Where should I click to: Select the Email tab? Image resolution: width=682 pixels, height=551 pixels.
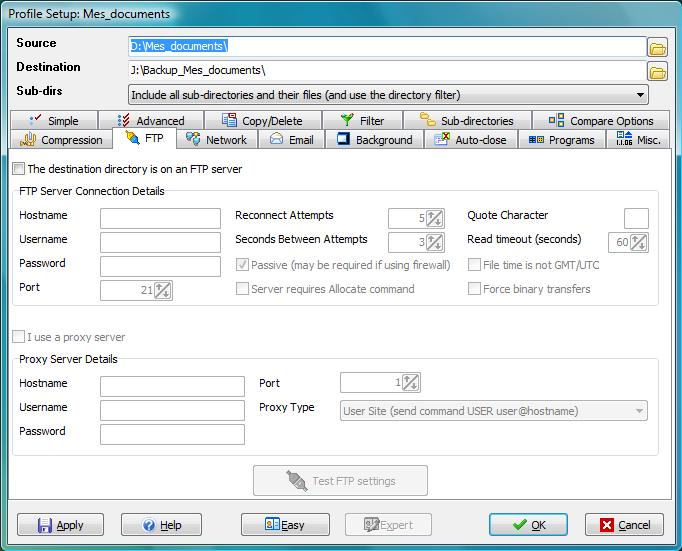[291, 140]
